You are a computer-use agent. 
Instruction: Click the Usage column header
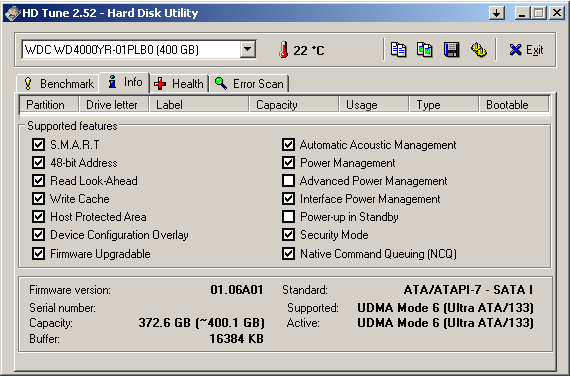pyautogui.click(x=374, y=105)
